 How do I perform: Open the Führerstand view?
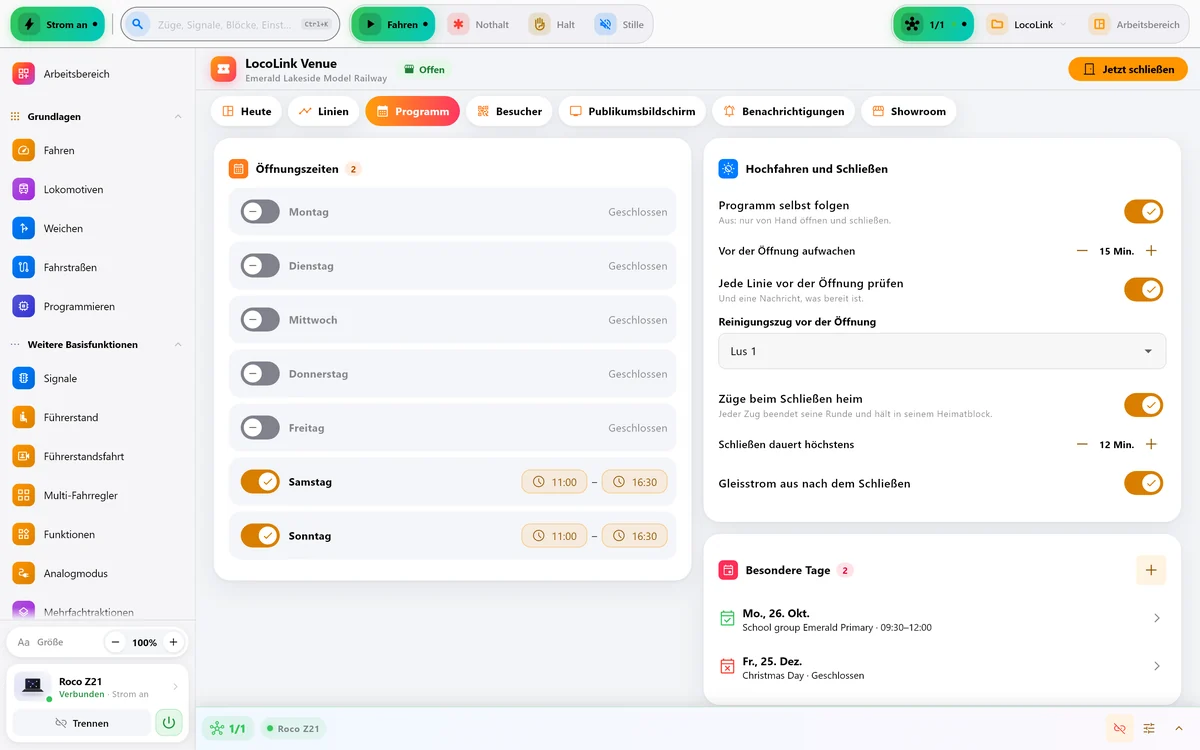click(x=97, y=417)
